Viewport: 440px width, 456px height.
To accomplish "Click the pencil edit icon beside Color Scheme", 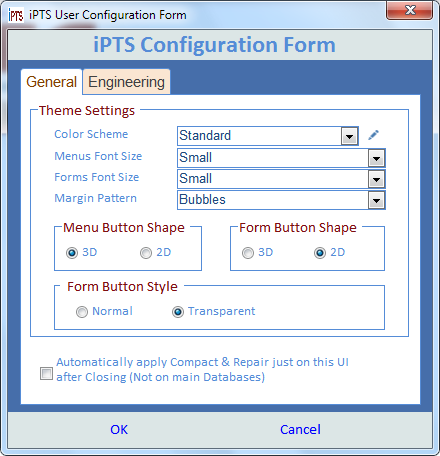I will point(373,135).
